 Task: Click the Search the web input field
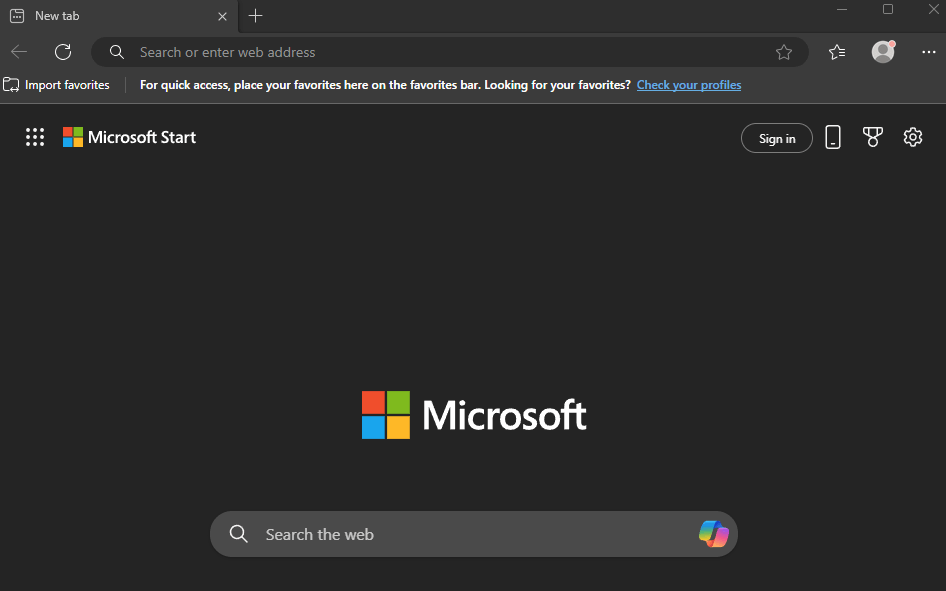pyautogui.click(x=474, y=534)
